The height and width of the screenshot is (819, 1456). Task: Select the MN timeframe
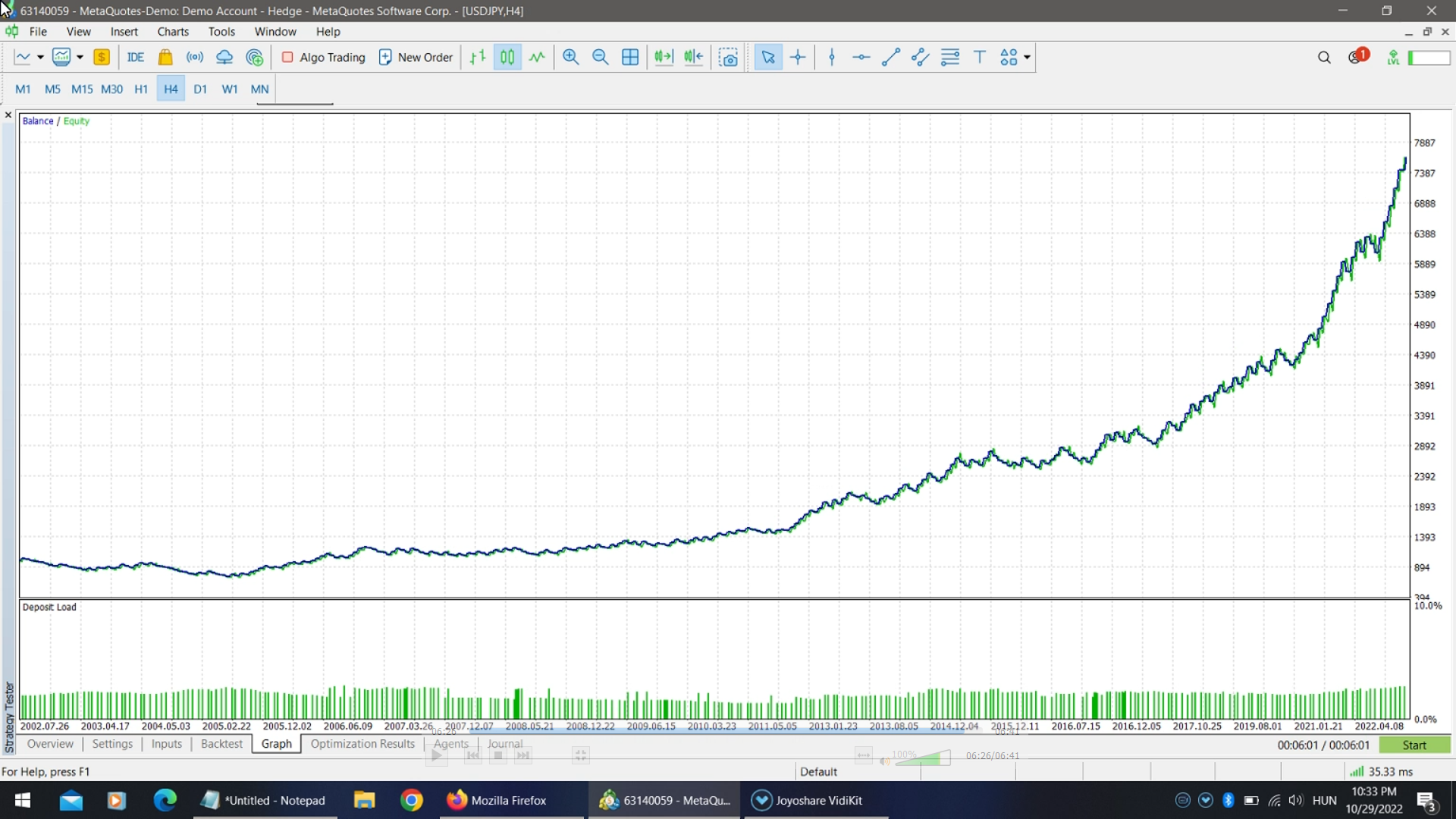[259, 89]
